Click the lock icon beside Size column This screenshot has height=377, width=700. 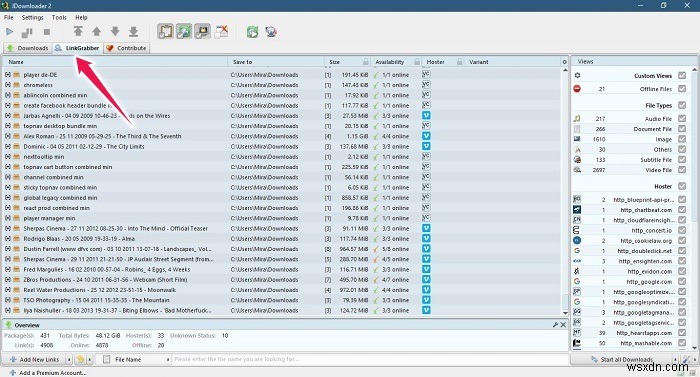click(x=366, y=62)
